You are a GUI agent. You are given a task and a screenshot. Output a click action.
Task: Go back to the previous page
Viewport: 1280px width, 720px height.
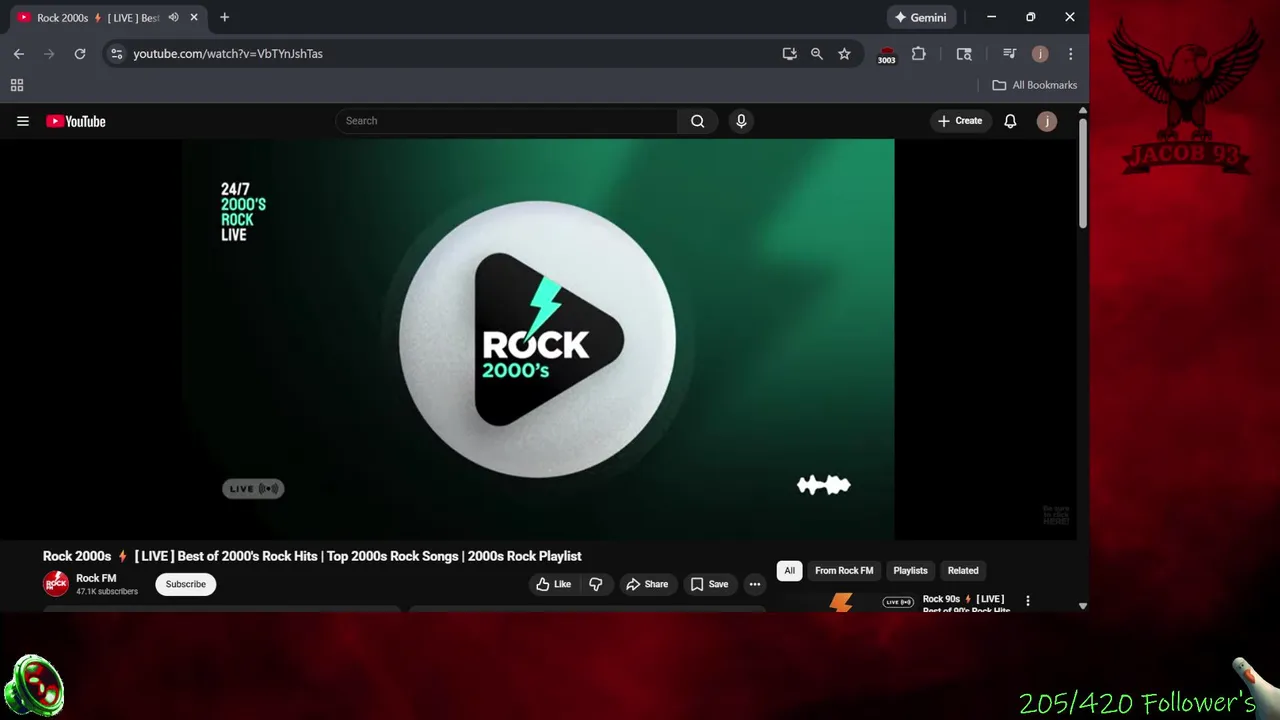point(19,54)
